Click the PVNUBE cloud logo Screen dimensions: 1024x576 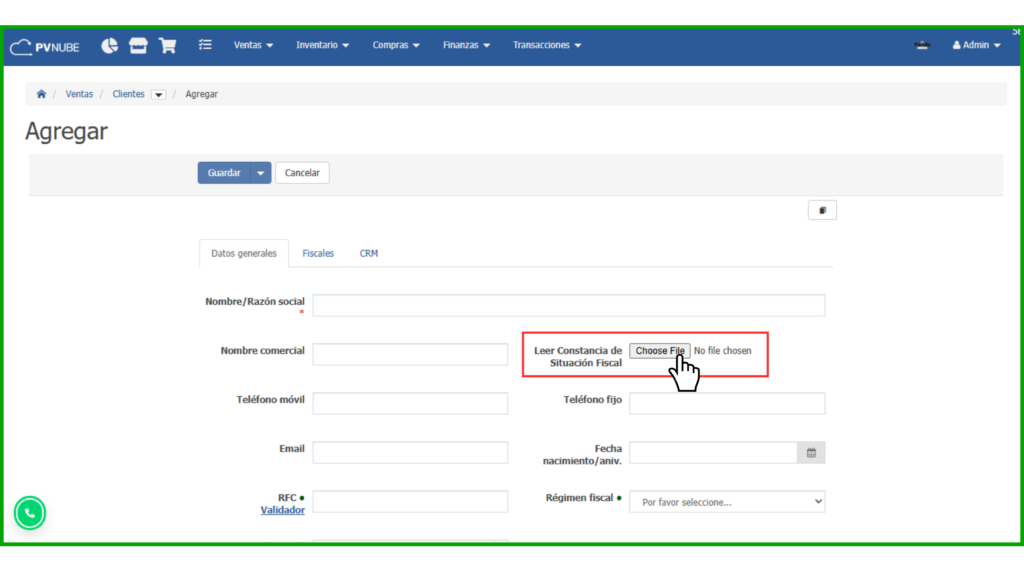tap(44, 46)
